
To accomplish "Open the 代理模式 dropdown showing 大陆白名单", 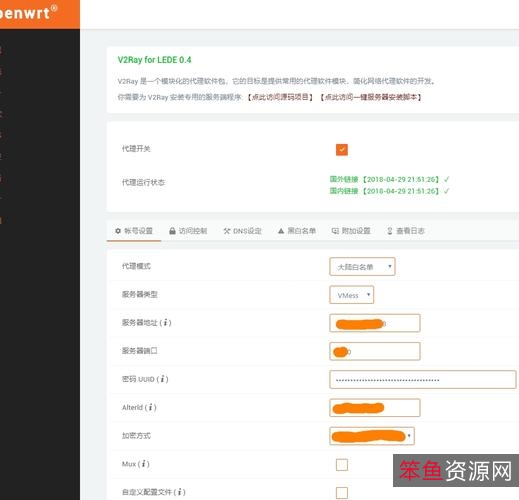I will coord(362,267).
